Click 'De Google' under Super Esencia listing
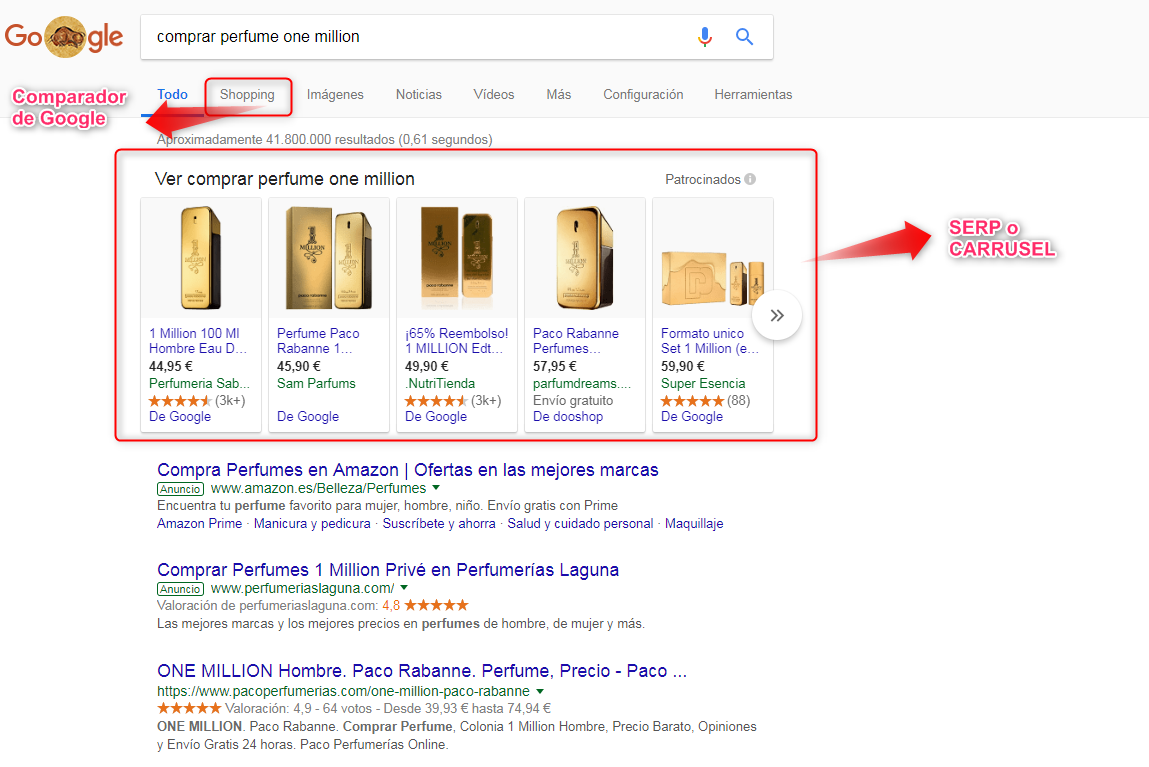Screen dimensions: 1149x767 (x=692, y=416)
